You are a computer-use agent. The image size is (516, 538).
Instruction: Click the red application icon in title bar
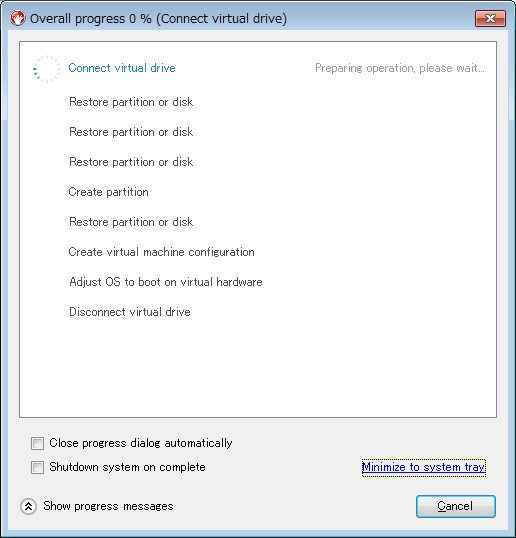pyautogui.click(x=17, y=18)
